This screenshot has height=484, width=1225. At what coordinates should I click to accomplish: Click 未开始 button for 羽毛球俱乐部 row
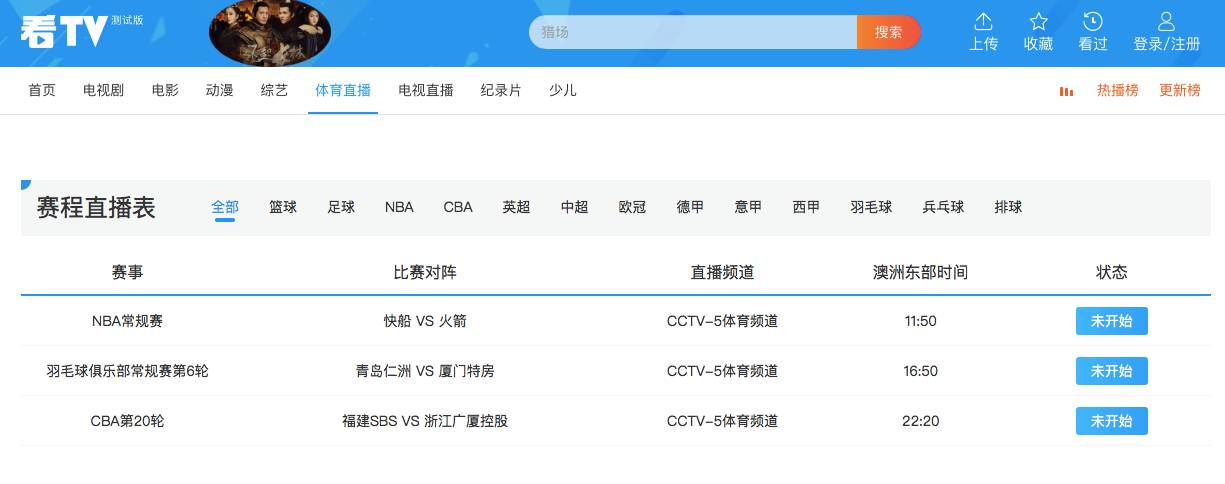pyautogui.click(x=1112, y=371)
